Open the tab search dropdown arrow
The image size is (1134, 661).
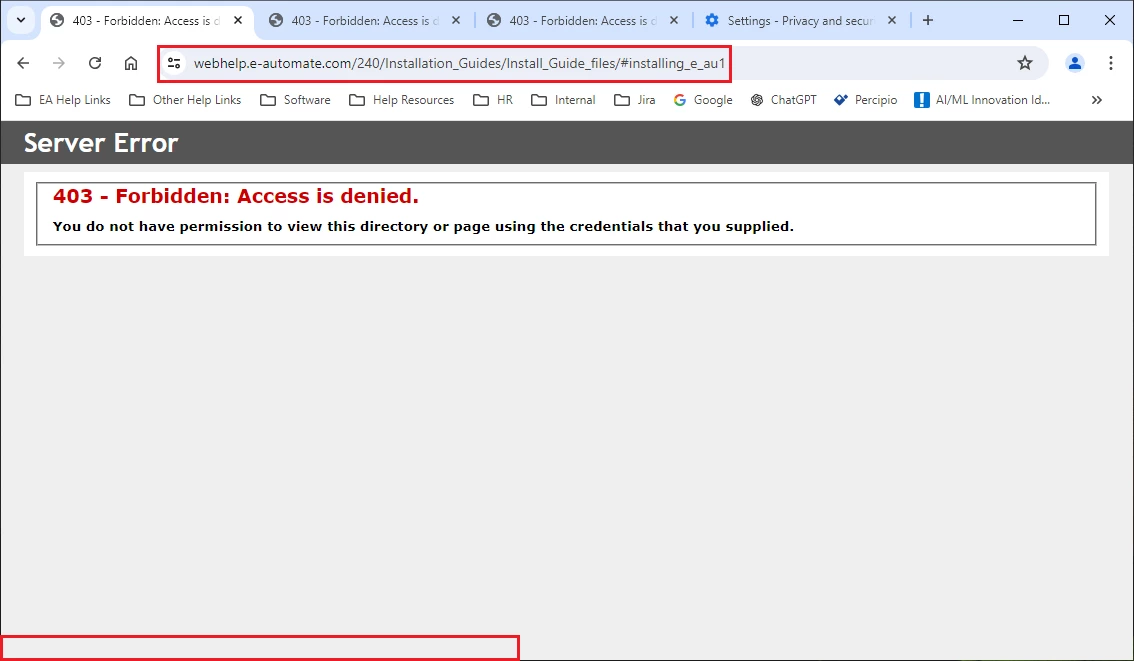(21, 20)
